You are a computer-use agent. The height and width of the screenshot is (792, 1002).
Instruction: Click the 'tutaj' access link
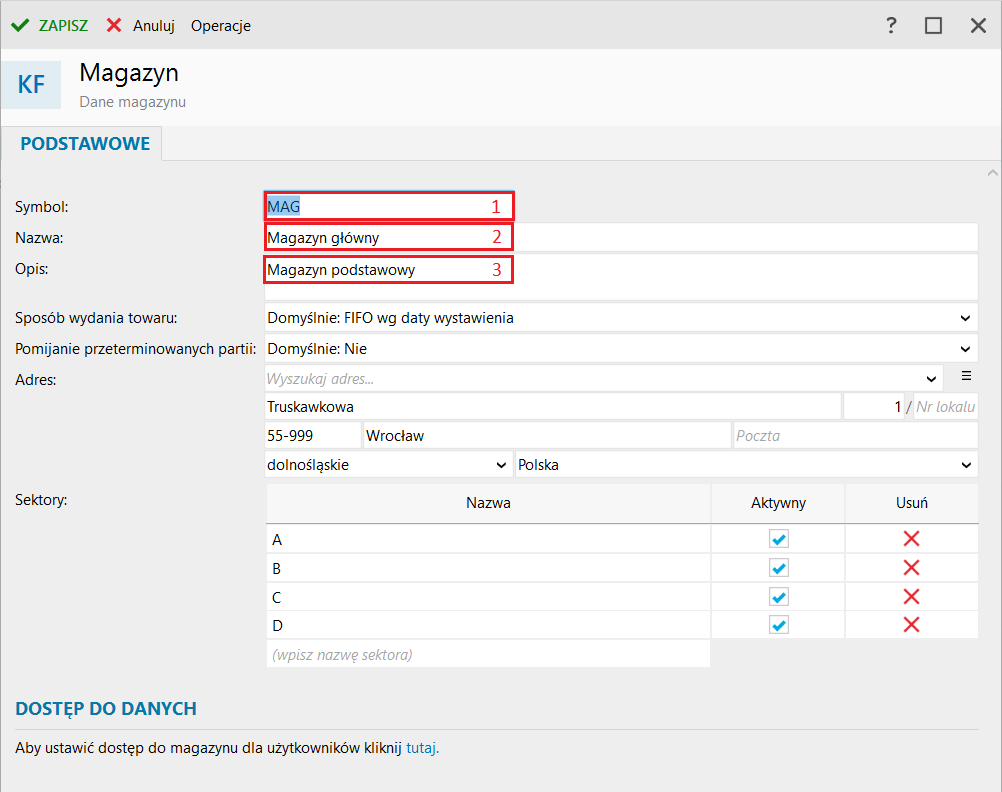421,747
